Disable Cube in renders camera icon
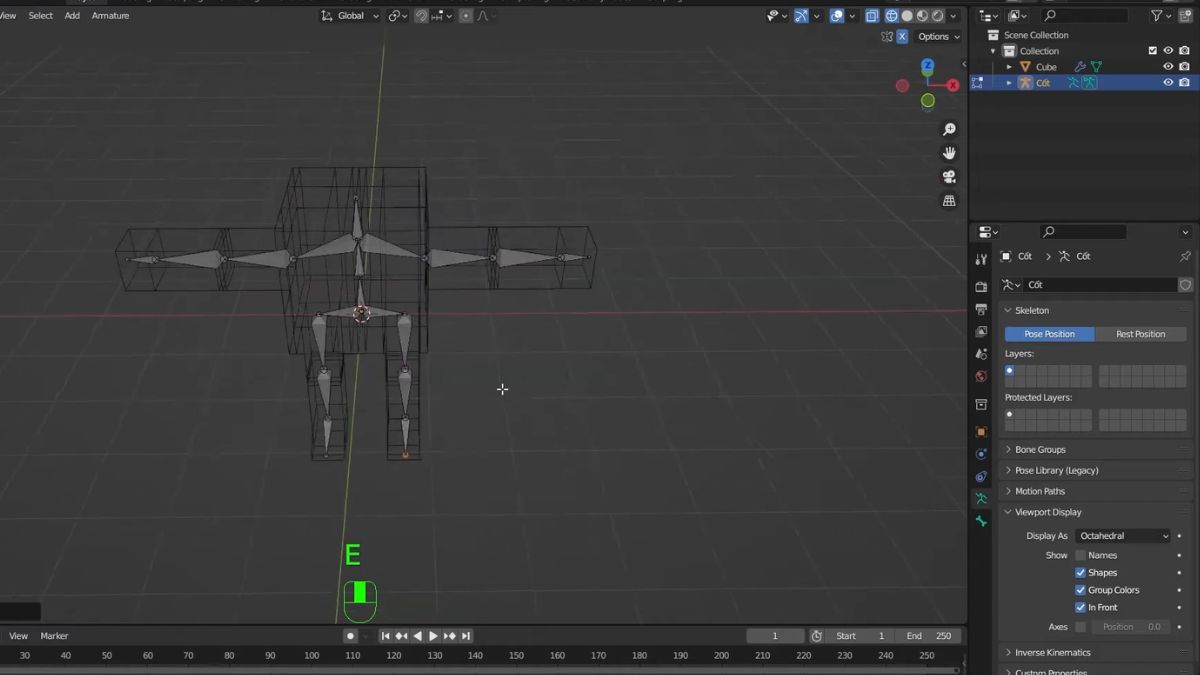Viewport: 1200px width, 675px height. pos(1184,67)
